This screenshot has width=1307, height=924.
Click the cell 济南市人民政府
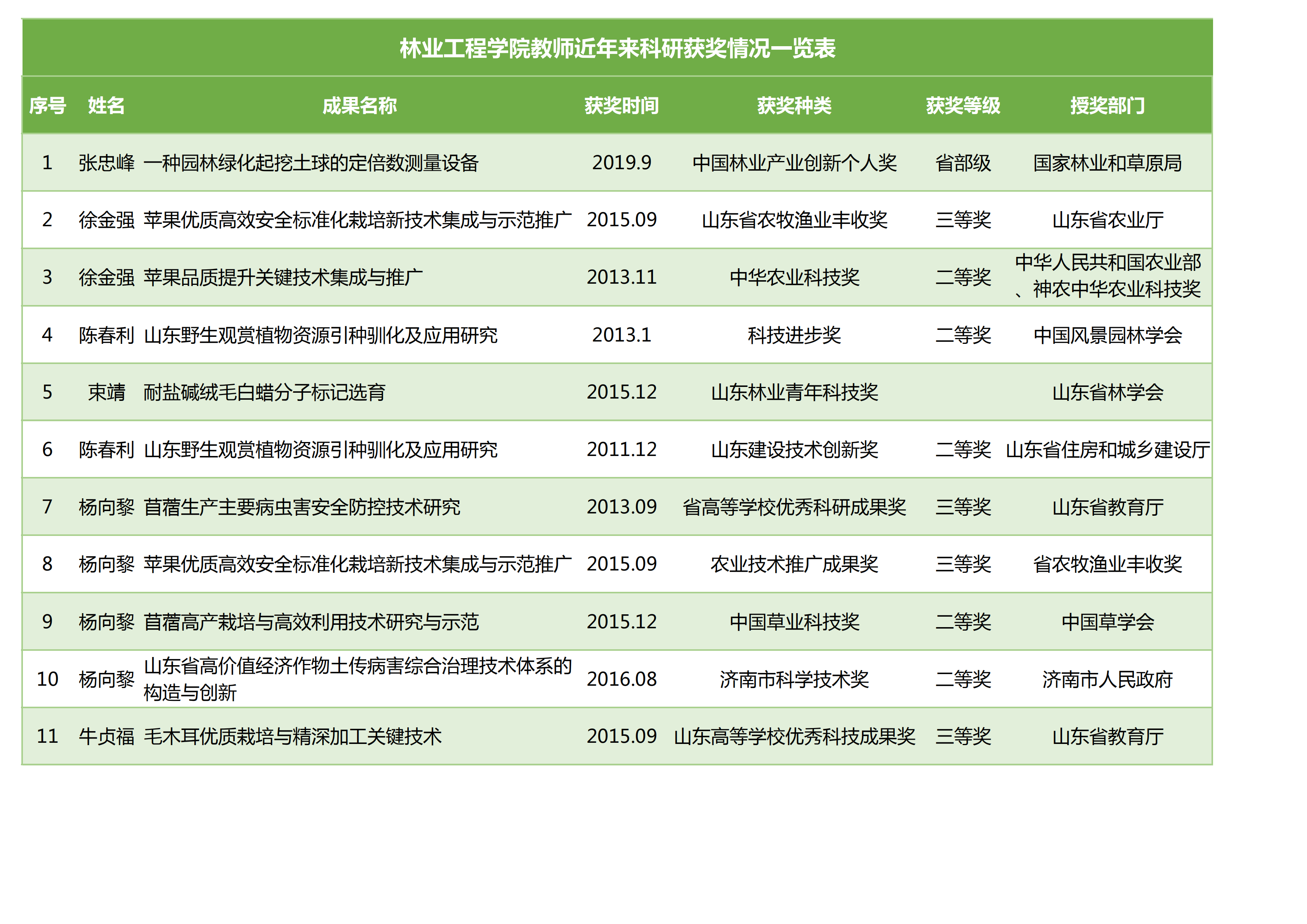1108,680
